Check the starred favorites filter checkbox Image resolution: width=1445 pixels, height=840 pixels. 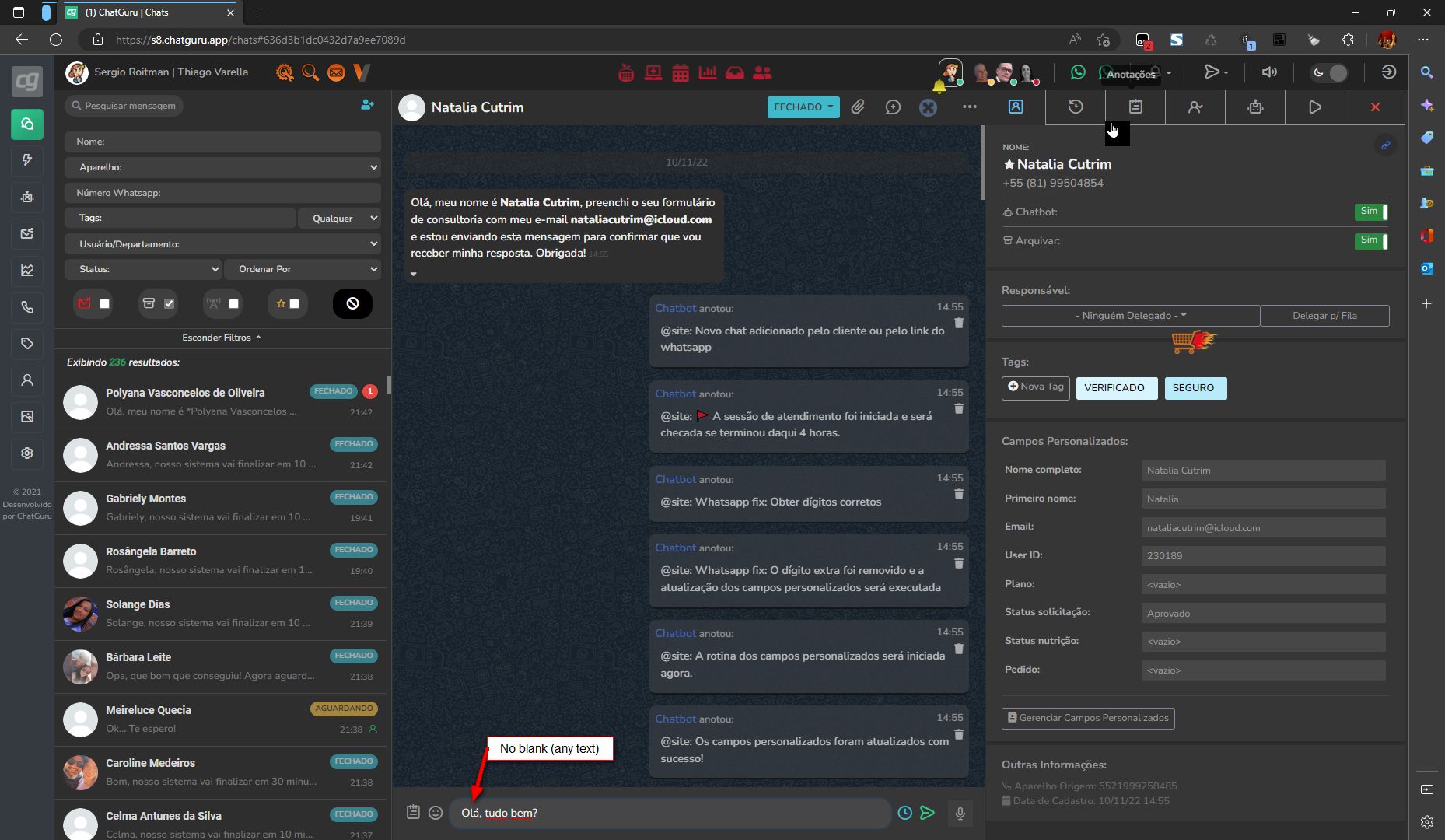click(x=294, y=303)
